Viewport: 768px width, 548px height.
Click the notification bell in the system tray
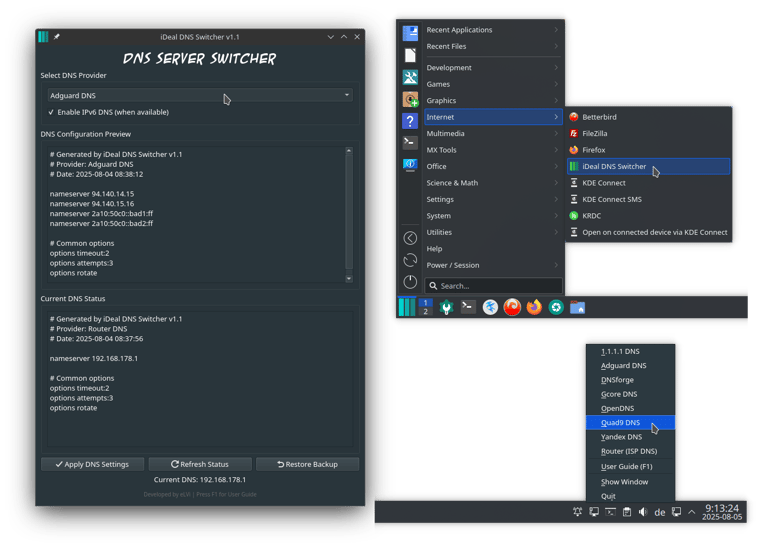pos(577,512)
